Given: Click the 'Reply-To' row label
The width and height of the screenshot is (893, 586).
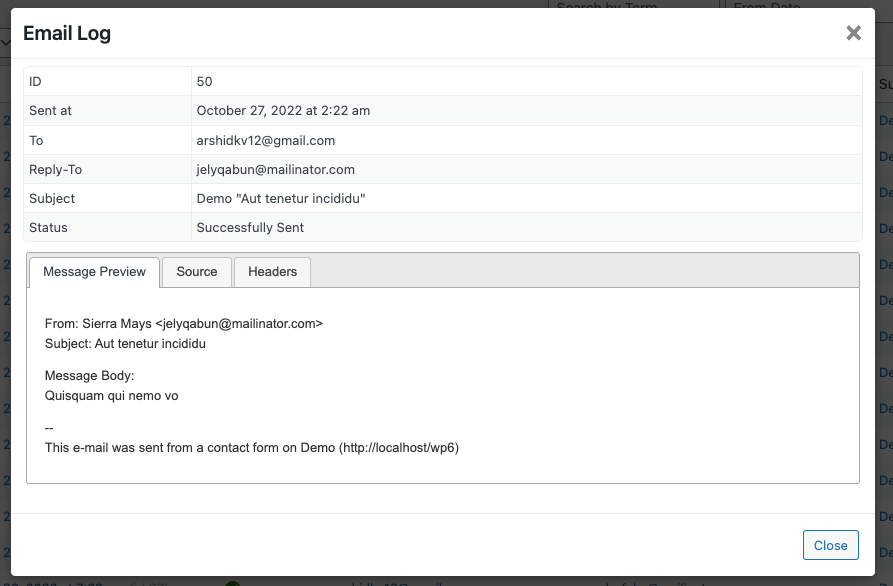Looking at the screenshot, I should [x=55, y=169].
